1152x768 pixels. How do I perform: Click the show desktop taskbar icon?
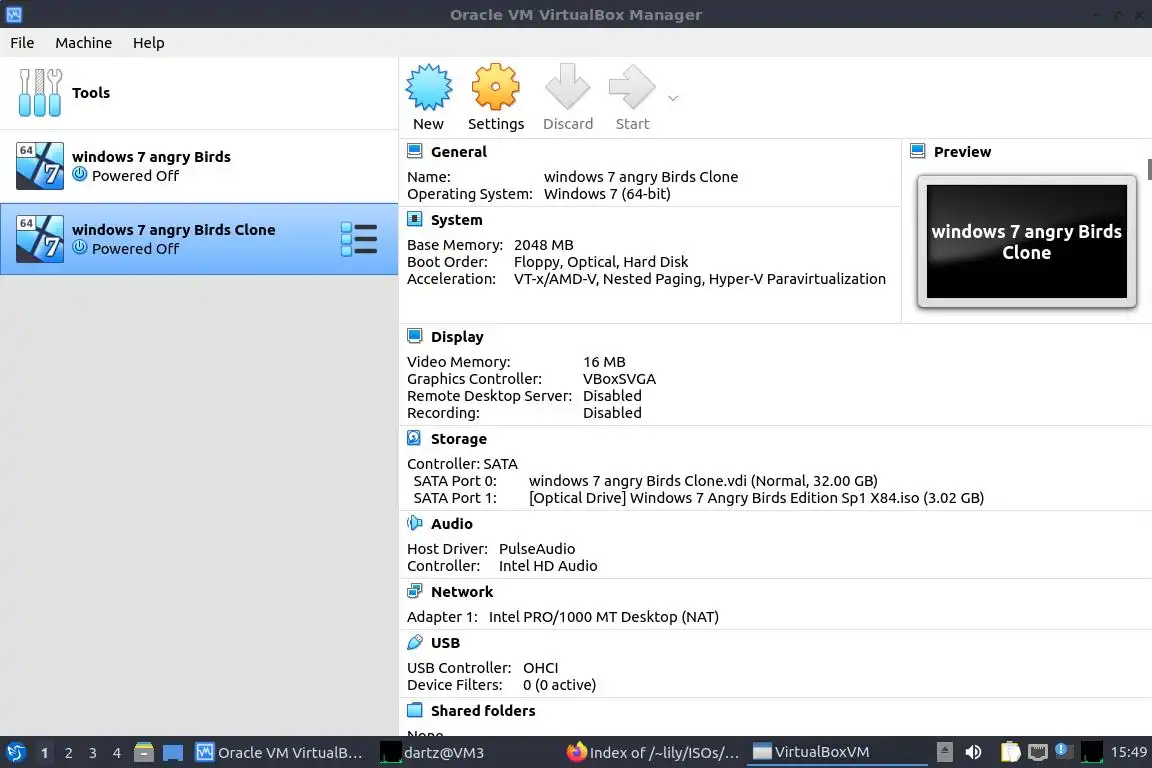click(x=173, y=753)
